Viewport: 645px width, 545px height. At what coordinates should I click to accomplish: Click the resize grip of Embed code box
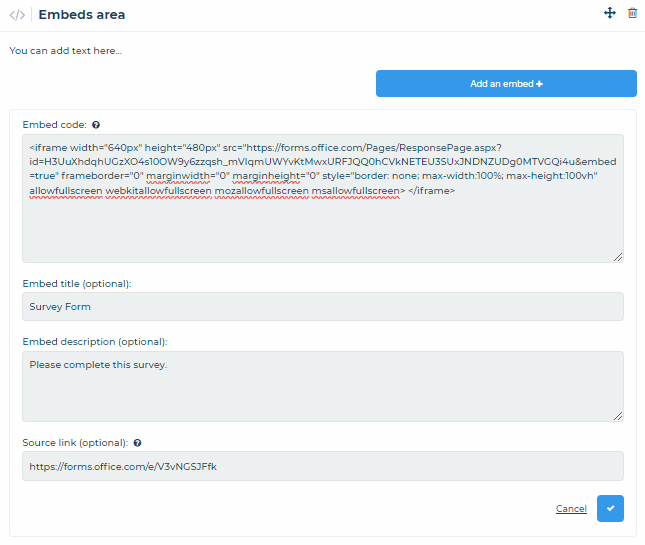pyautogui.click(x=618, y=257)
